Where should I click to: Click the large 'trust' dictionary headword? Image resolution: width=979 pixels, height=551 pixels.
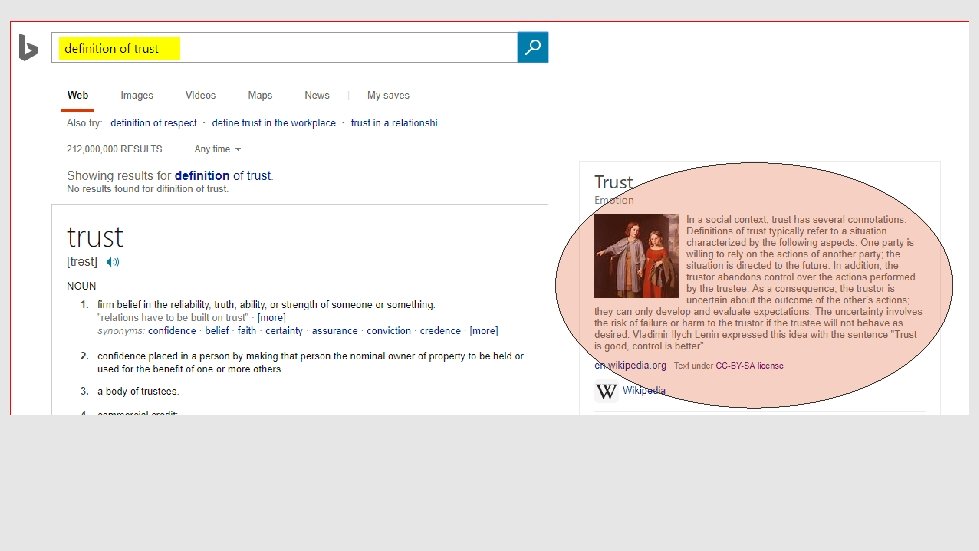tap(95, 237)
